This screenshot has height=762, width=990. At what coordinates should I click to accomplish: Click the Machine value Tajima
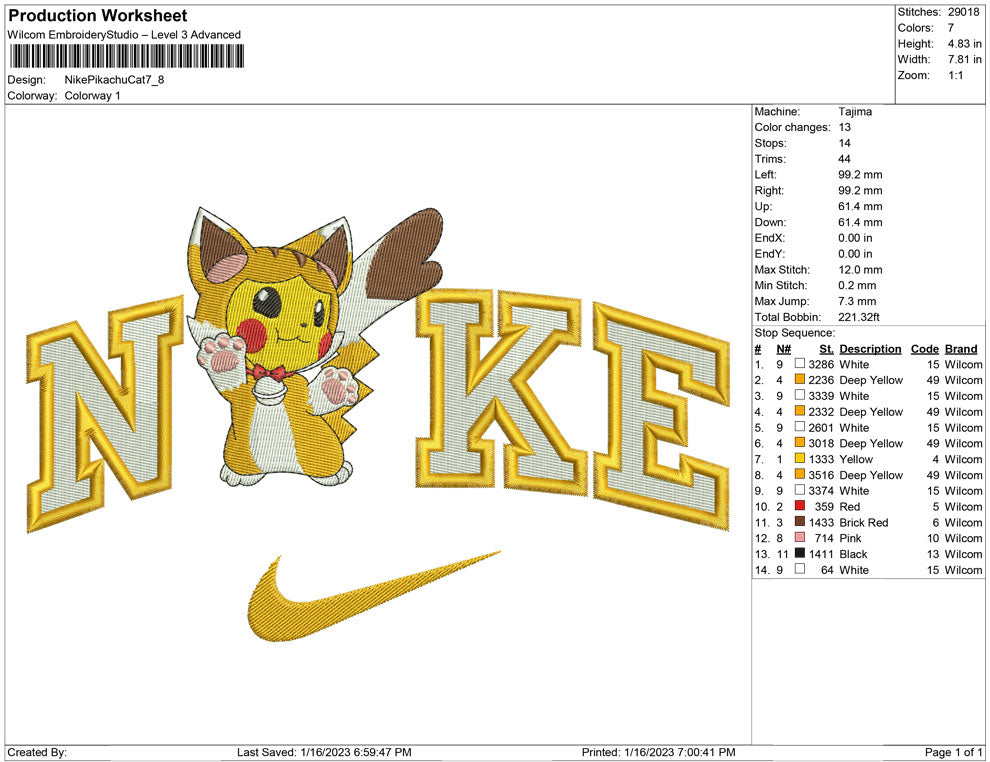click(x=855, y=111)
